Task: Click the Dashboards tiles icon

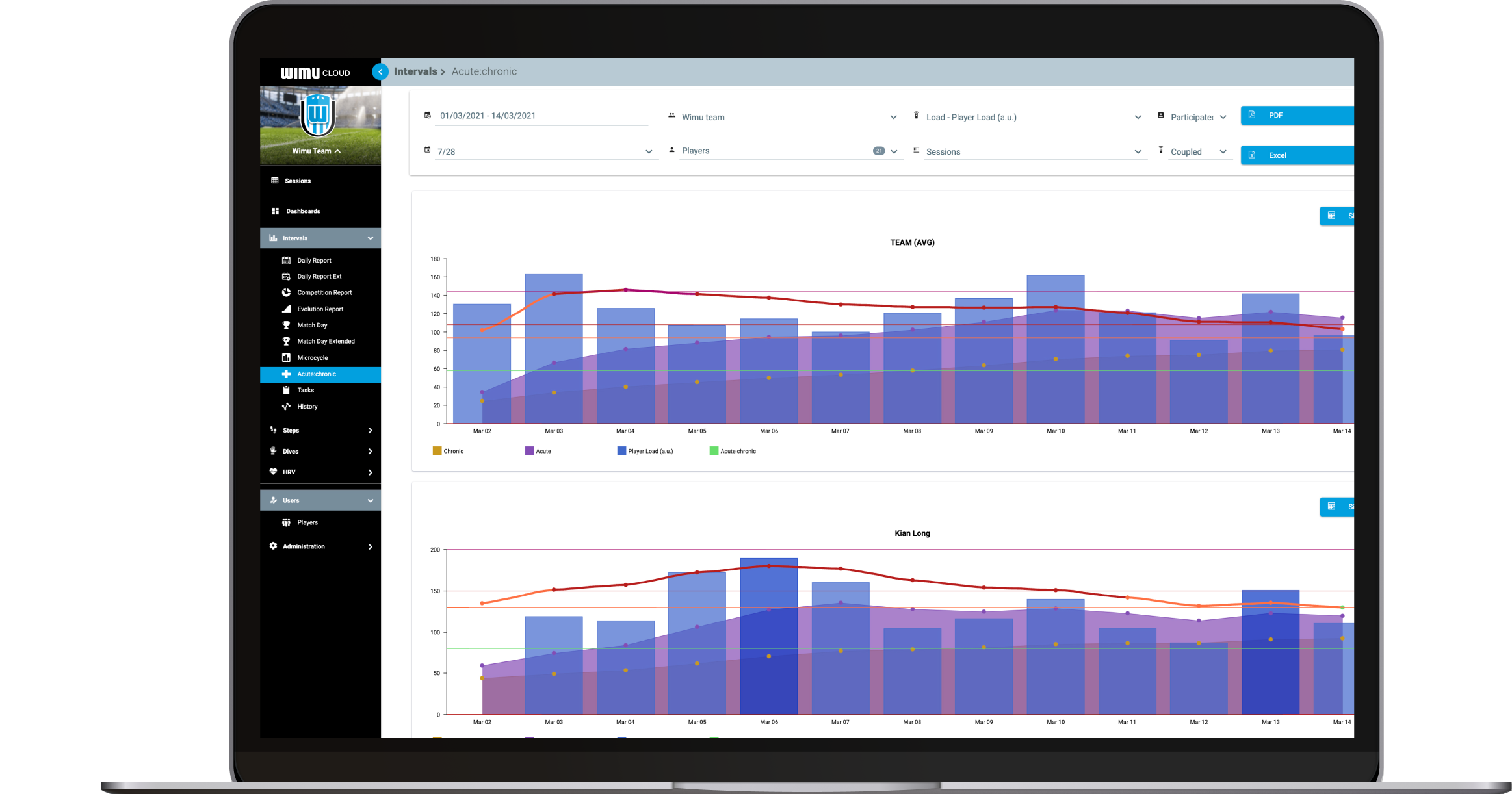Action: [275, 211]
